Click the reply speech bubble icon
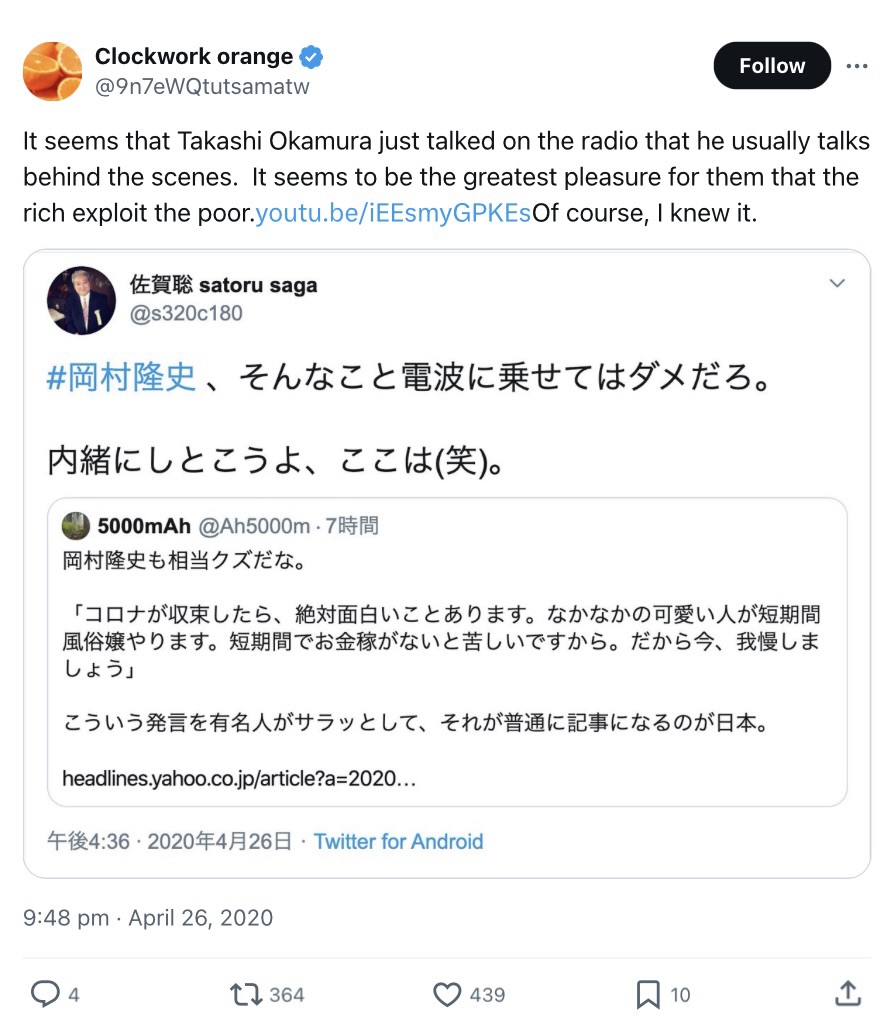Screen dimensions: 891x1023 coord(46,993)
